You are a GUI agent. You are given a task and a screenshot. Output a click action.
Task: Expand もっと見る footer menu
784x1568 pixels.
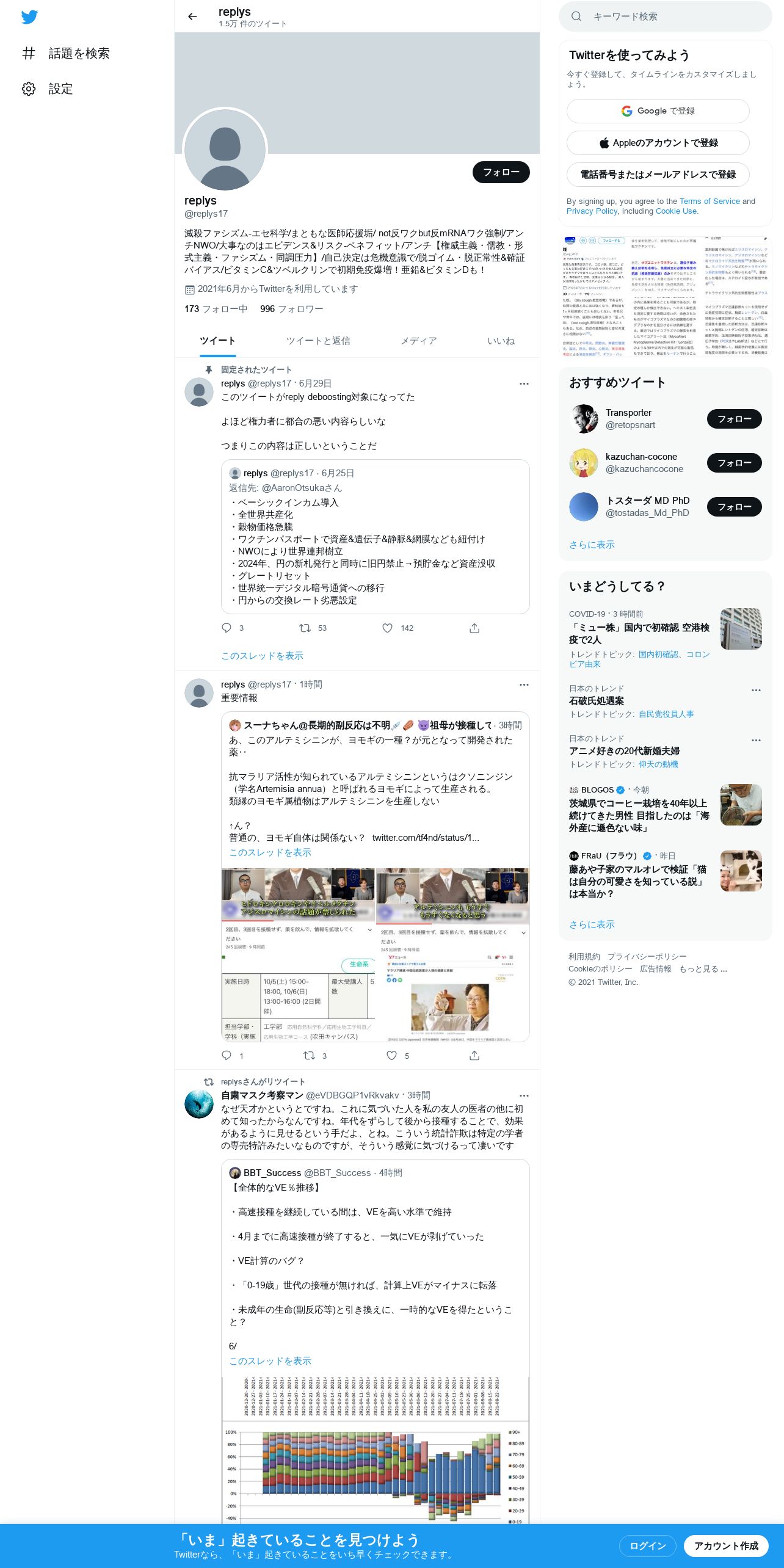(703, 968)
